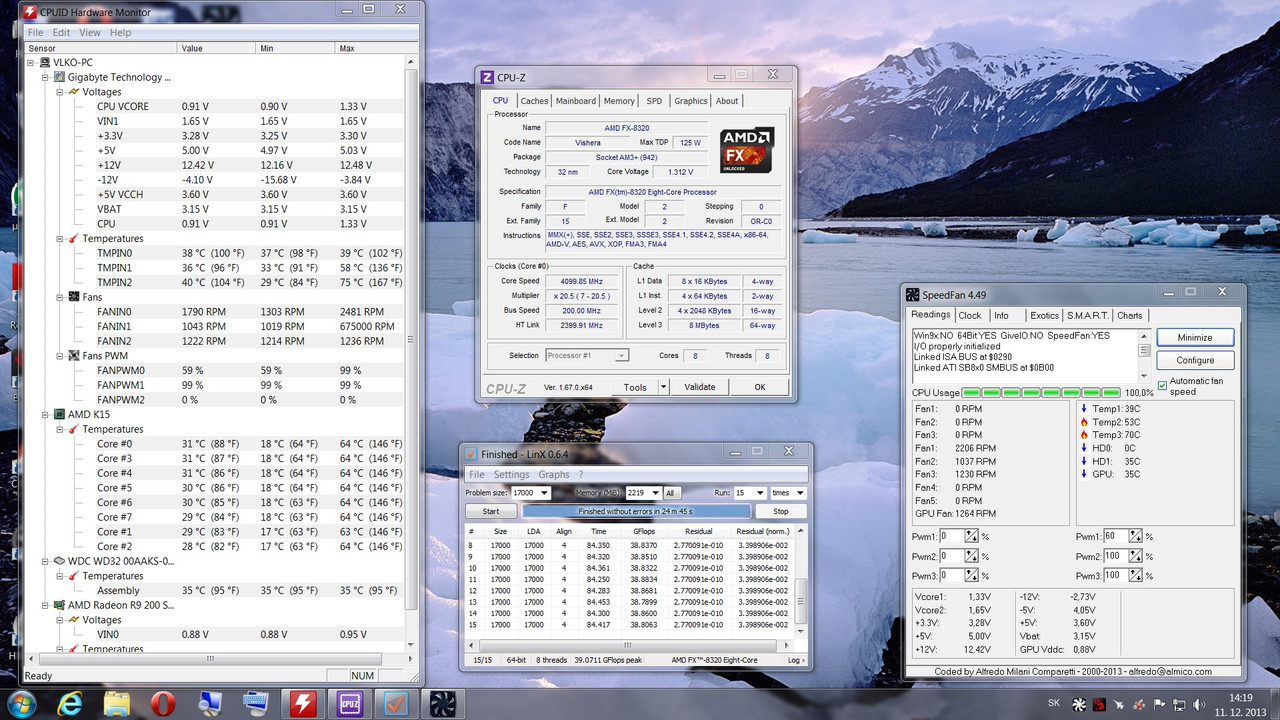Open the Run count dropdown in LinX
Viewport: 1280px width, 720px height.
[759, 493]
